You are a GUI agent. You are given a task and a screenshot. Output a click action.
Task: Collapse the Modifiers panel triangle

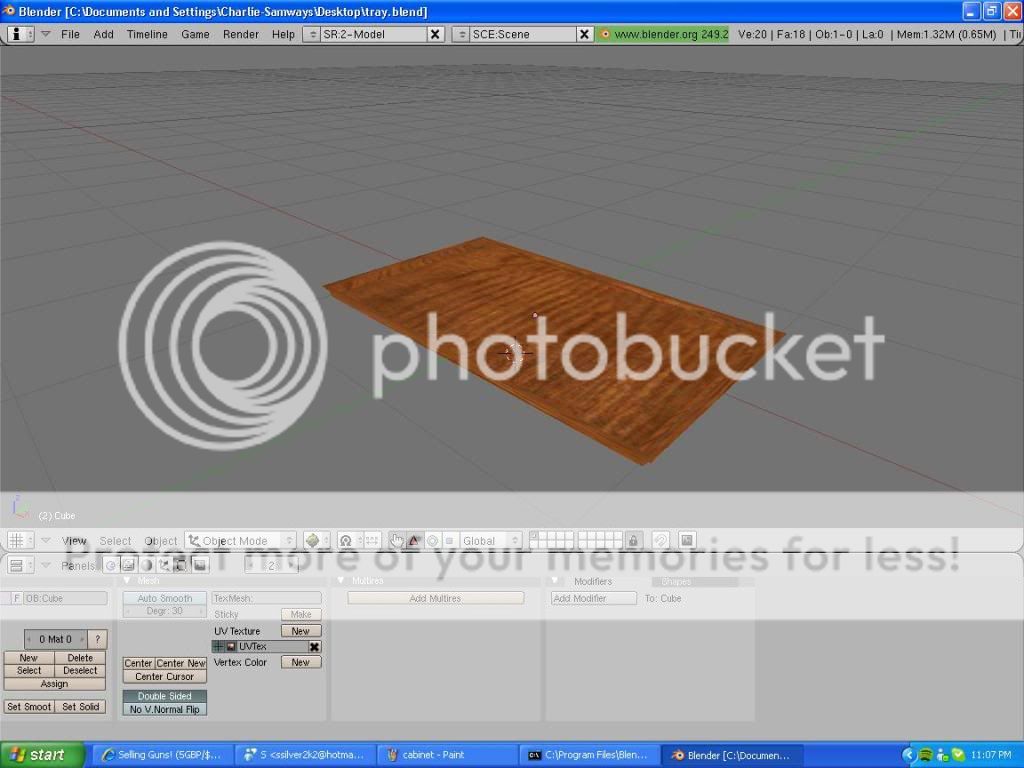pos(554,580)
